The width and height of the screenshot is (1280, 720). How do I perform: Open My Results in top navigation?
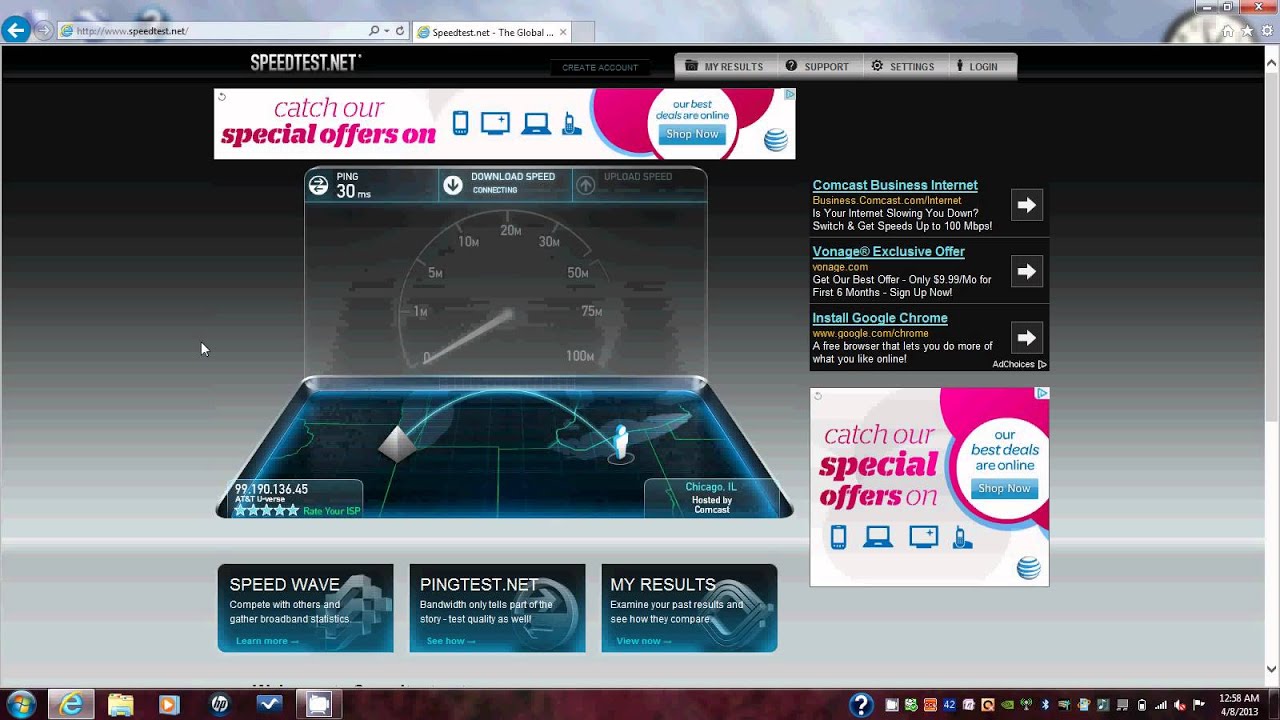click(725, 66)
